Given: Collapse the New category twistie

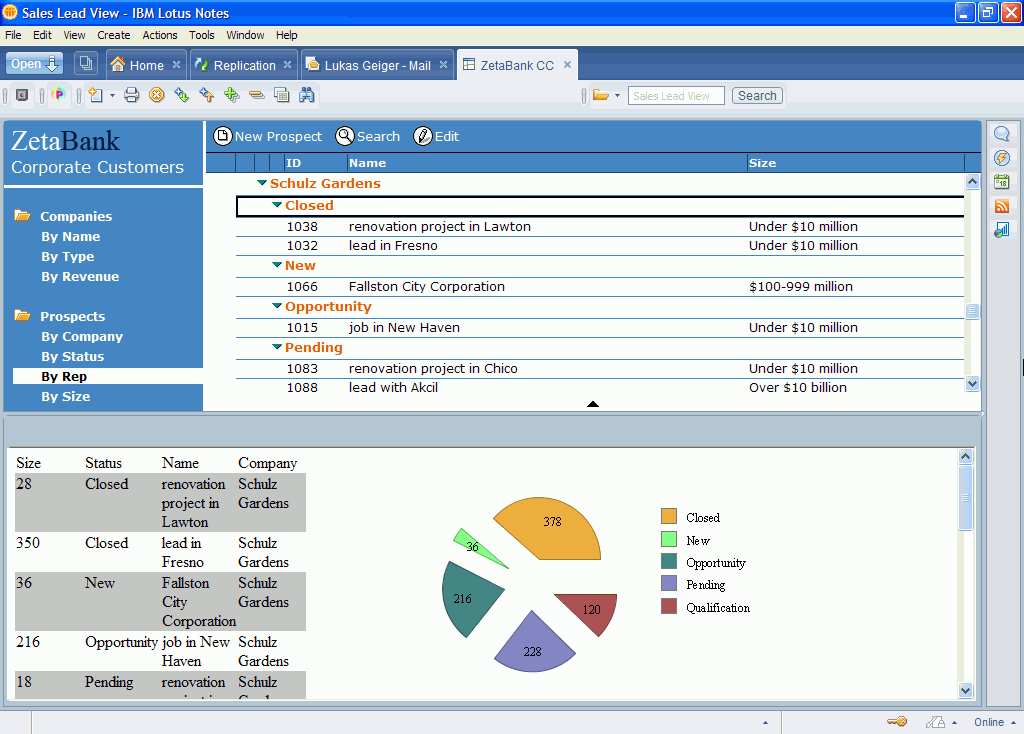Looking at the screenshot, I should [x=277, y=265].
